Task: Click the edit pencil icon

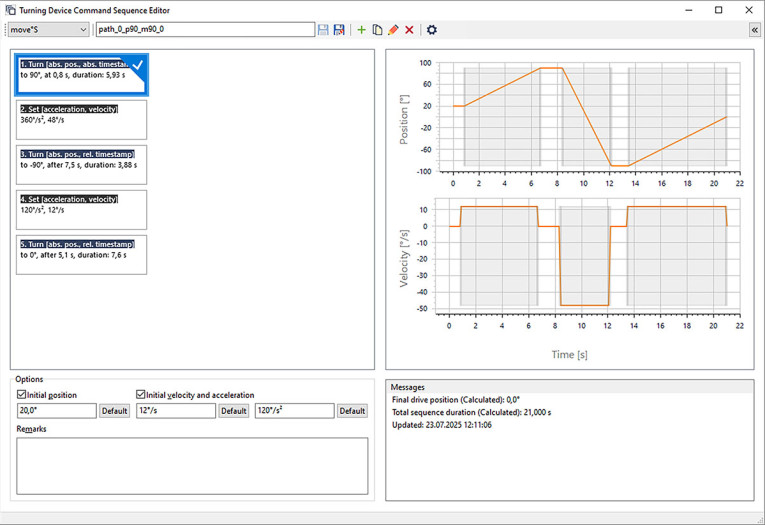Action: (x=393, y=30)
